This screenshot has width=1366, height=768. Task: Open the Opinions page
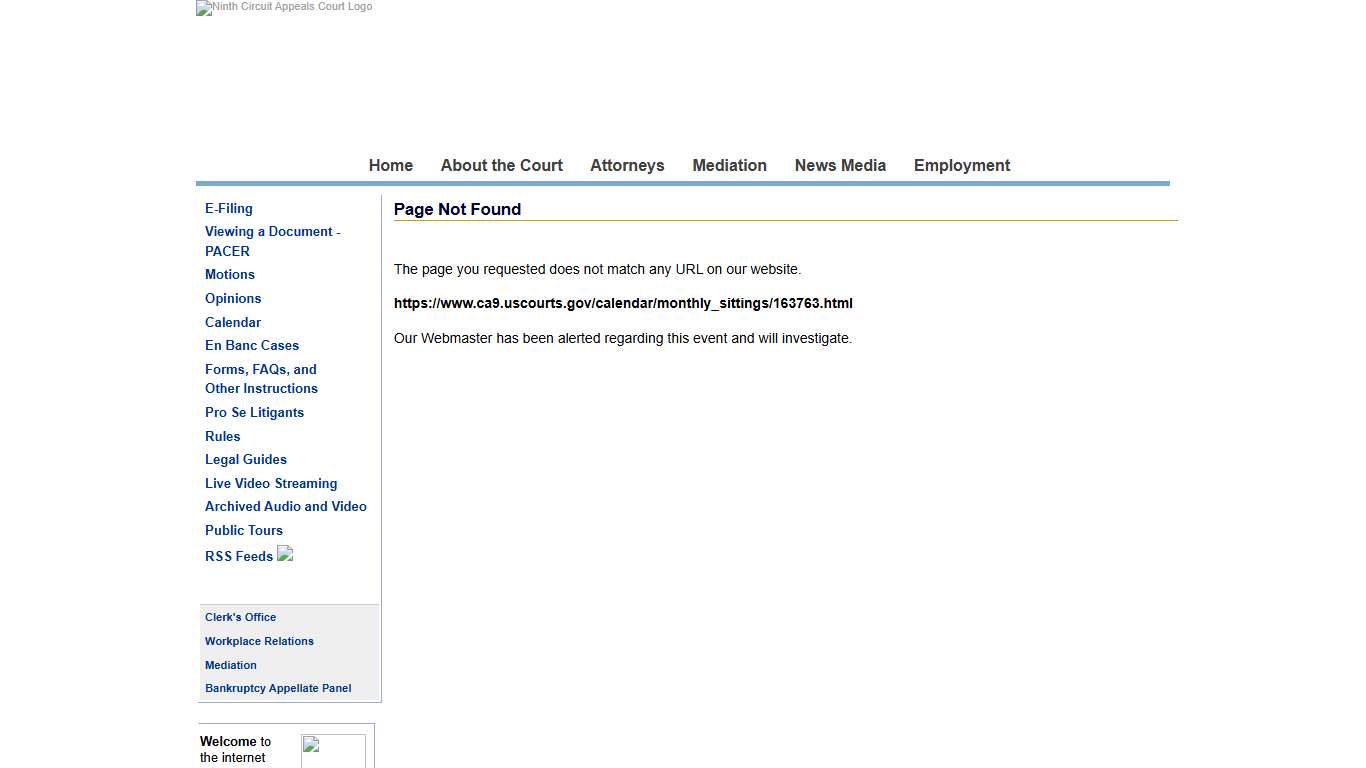point(233,298)
